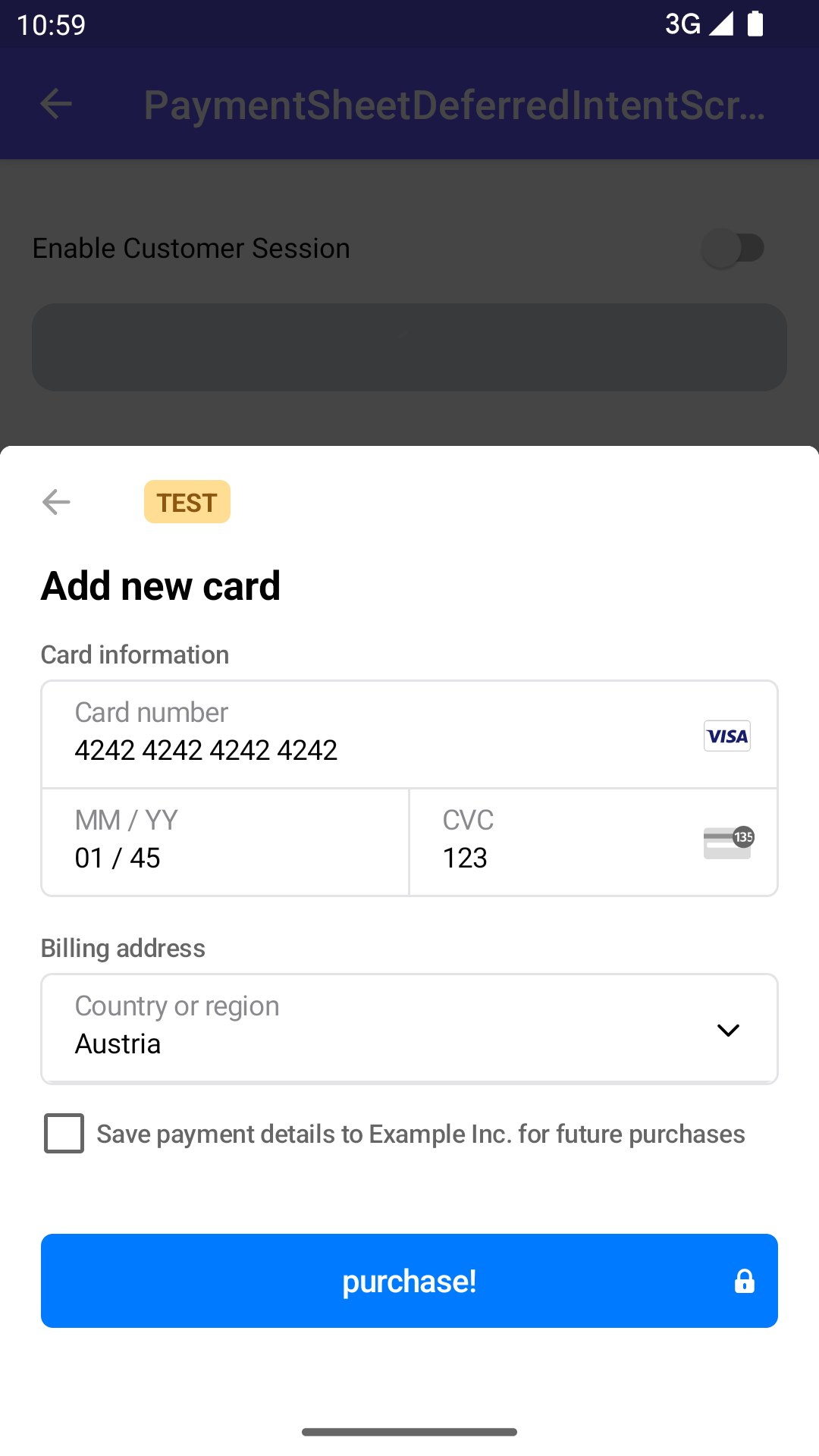Screen dimensions: 819x1456
Task: Tap the Save payment details for future purchases label
Action: point(421,1134)
